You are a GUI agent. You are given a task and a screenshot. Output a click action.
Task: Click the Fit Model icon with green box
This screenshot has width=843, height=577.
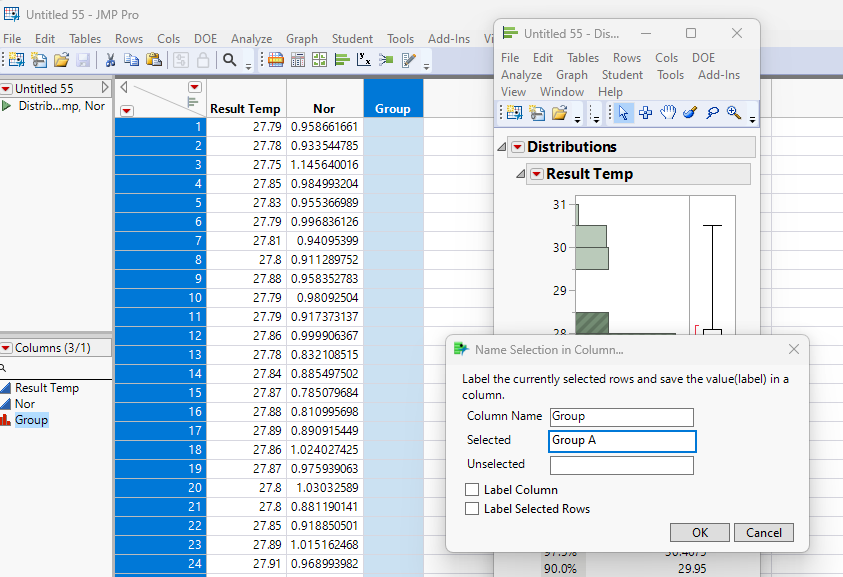click(x=386, y=60)
